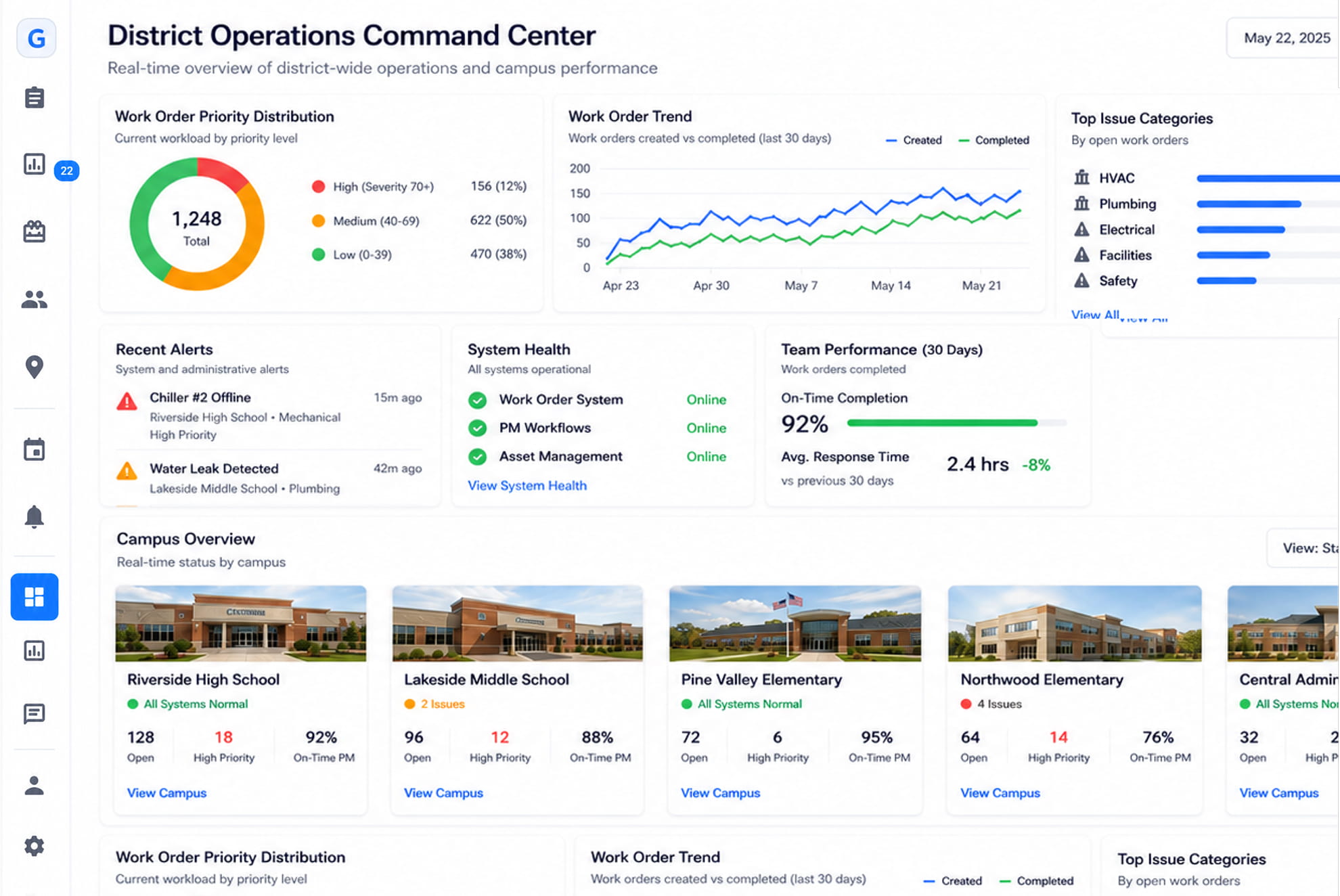Click the HVAC open work orders bar
This screenshot has height=896, width=1340.
1268,179
